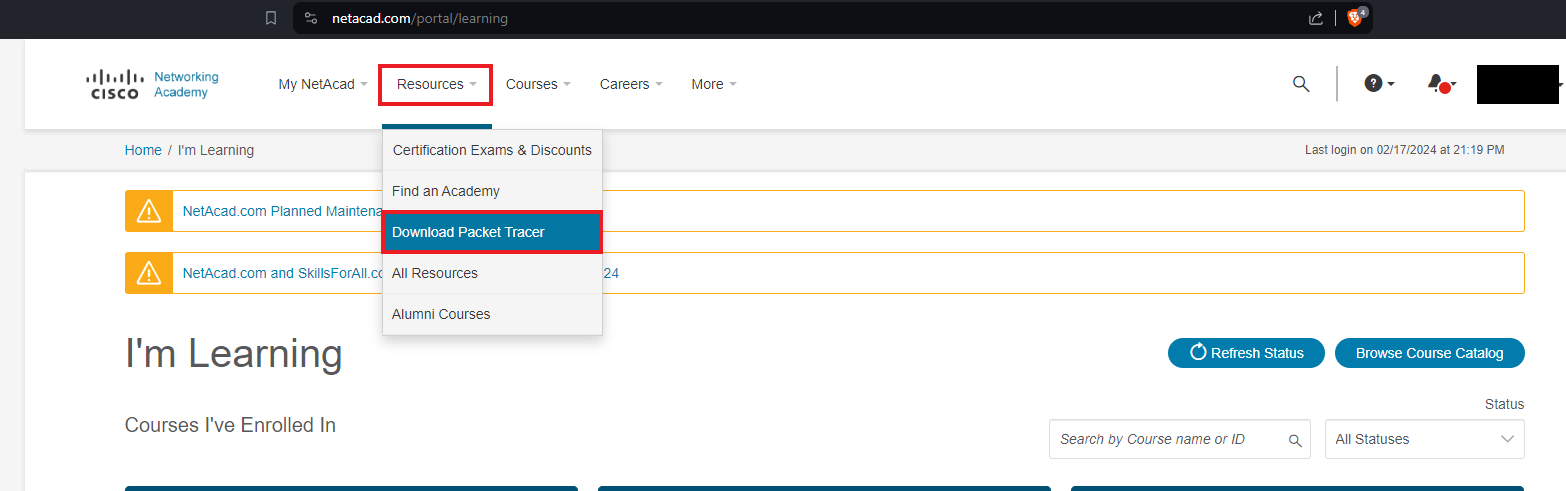The height and width of the screenshot is (491, 1566).
Task: Choose Download Packet Tracer
Action: 492,232
